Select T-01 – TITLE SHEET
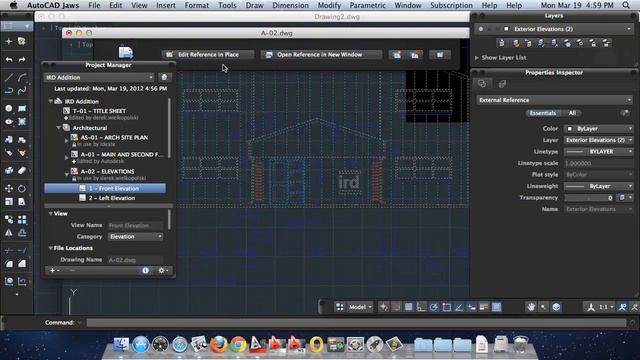This screenshot has width=640, height=360. click(99, 111)
